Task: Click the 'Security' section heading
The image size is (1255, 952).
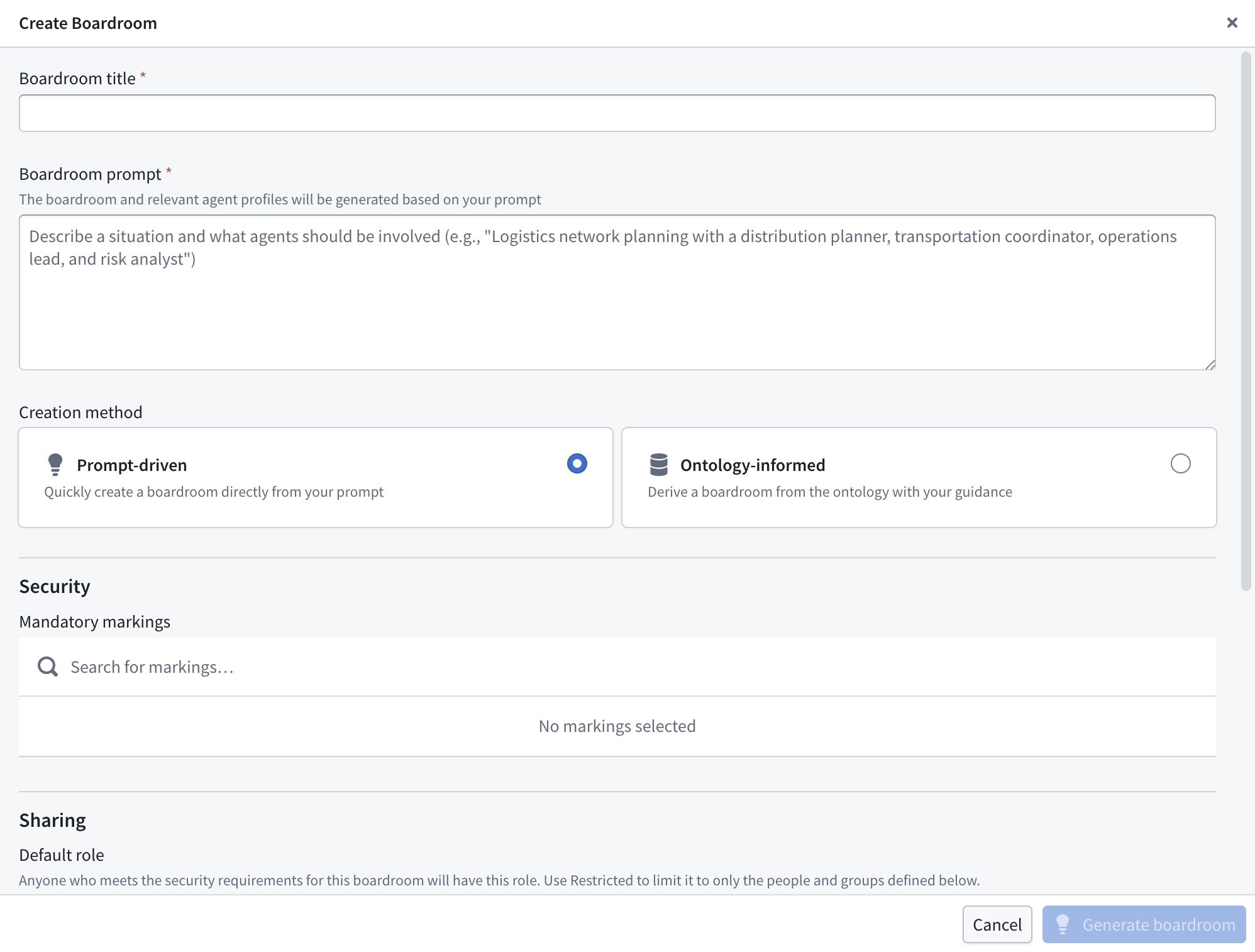Action: [55, 586]
